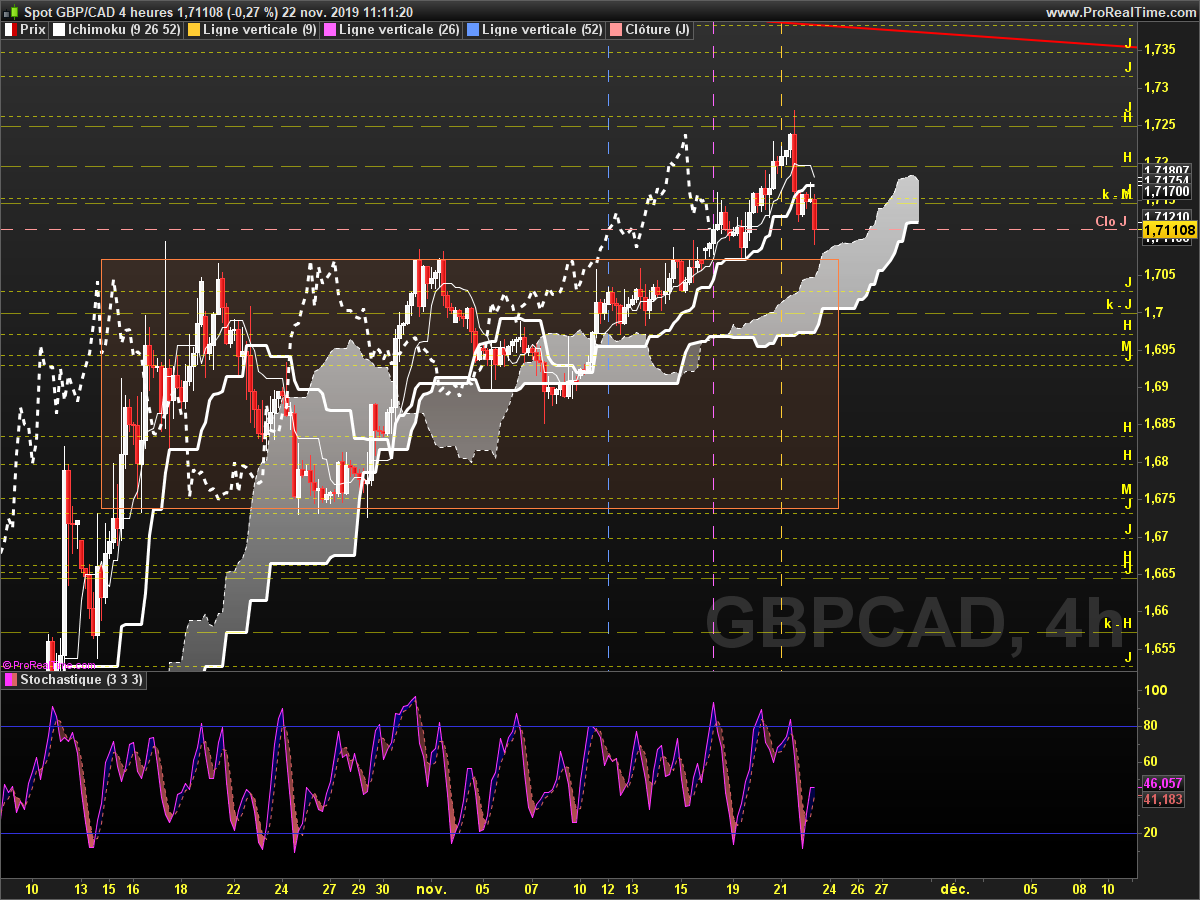The height and width of the screenshot is (900, 1200).
Task: Click the nov. date label on time axis
Action: (431, 888)
